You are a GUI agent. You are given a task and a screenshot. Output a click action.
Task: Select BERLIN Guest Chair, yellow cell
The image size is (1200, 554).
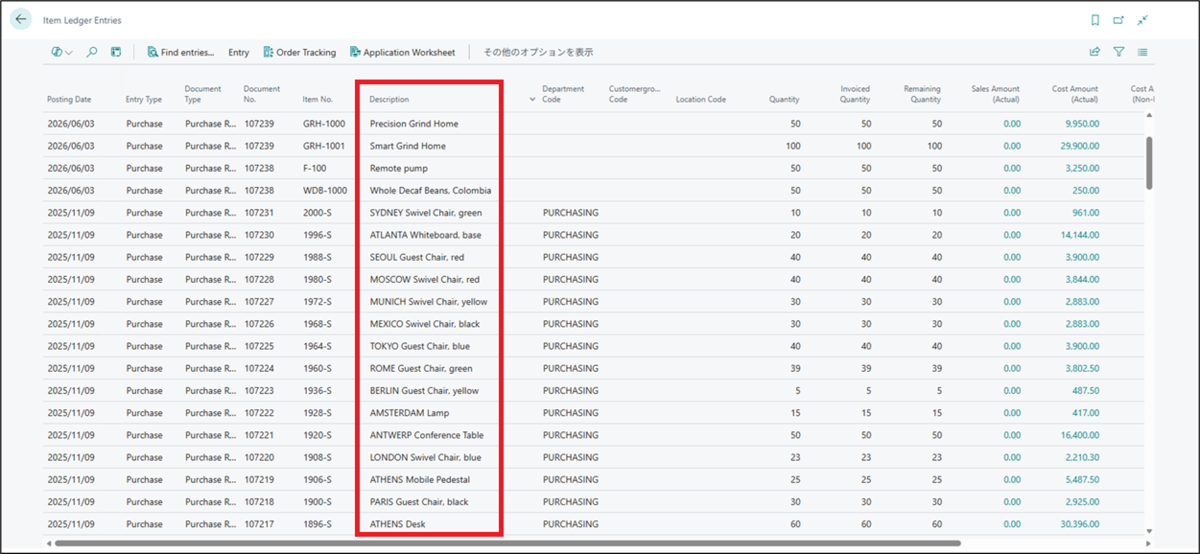[424, 390]
